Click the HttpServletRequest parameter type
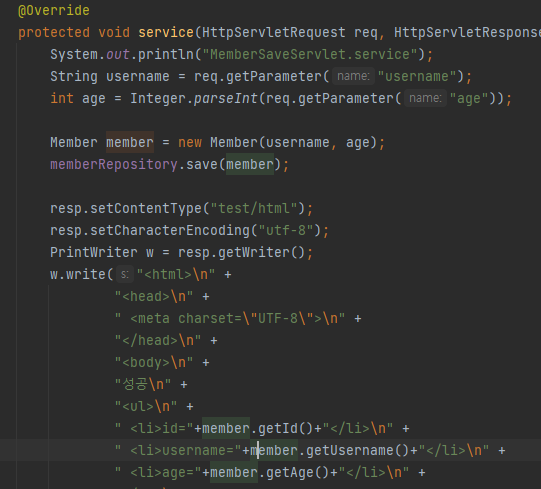 point(274,32)
